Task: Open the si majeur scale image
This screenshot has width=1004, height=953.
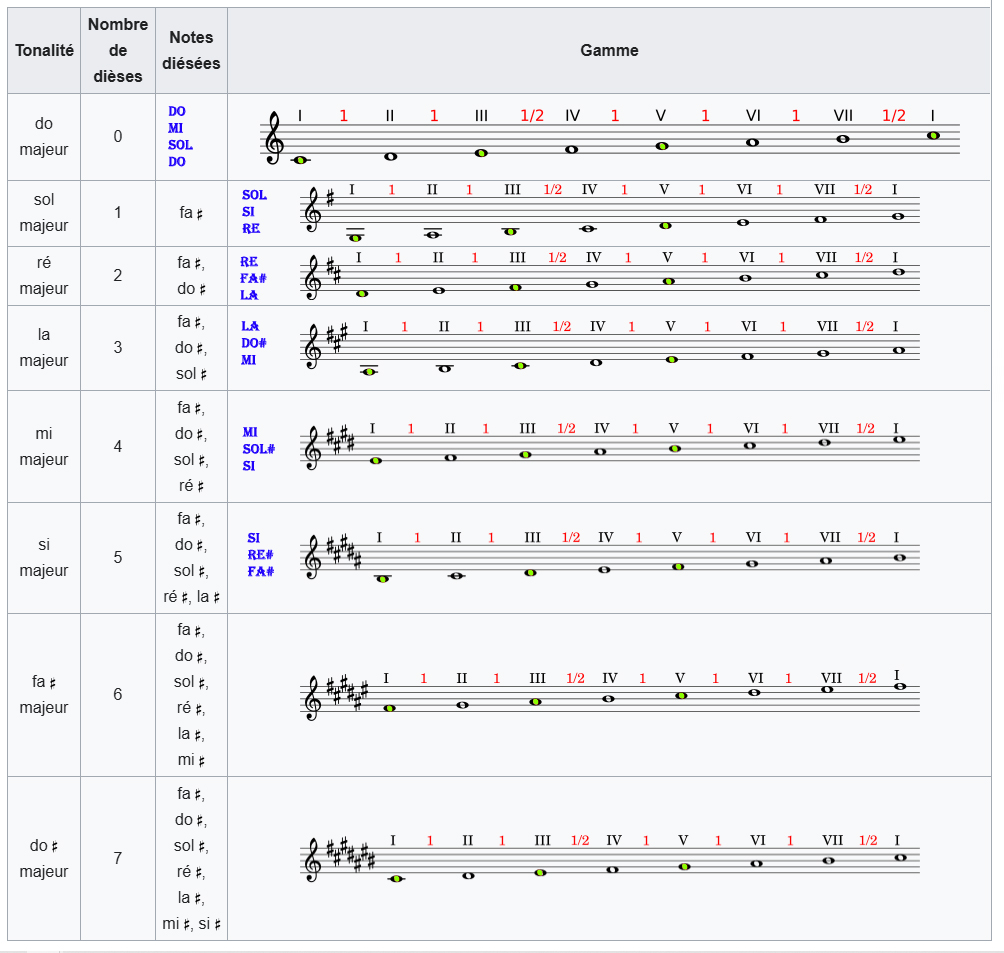Action: [x=610, y=558]
